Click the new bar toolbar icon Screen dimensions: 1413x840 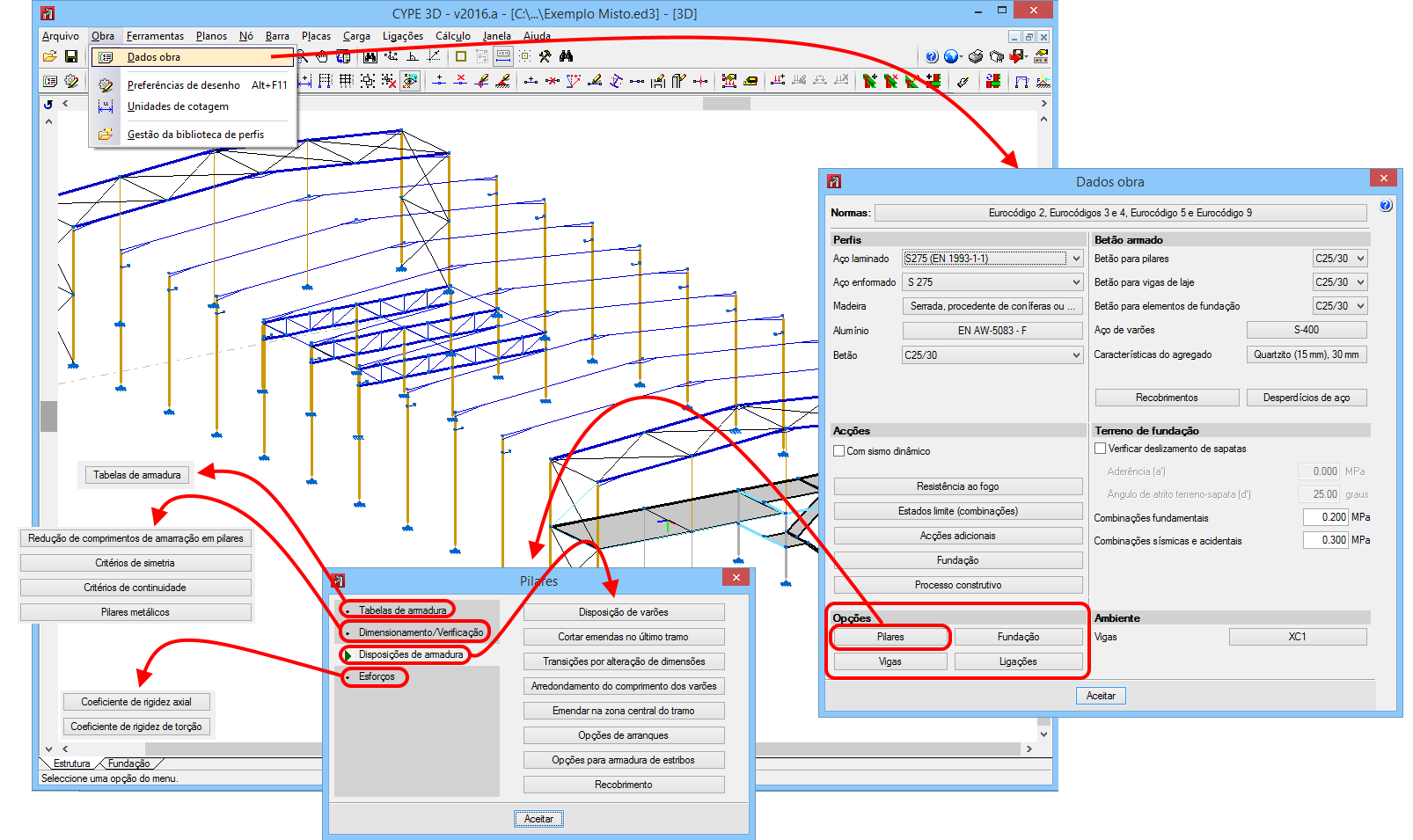[x=531, y=81]
